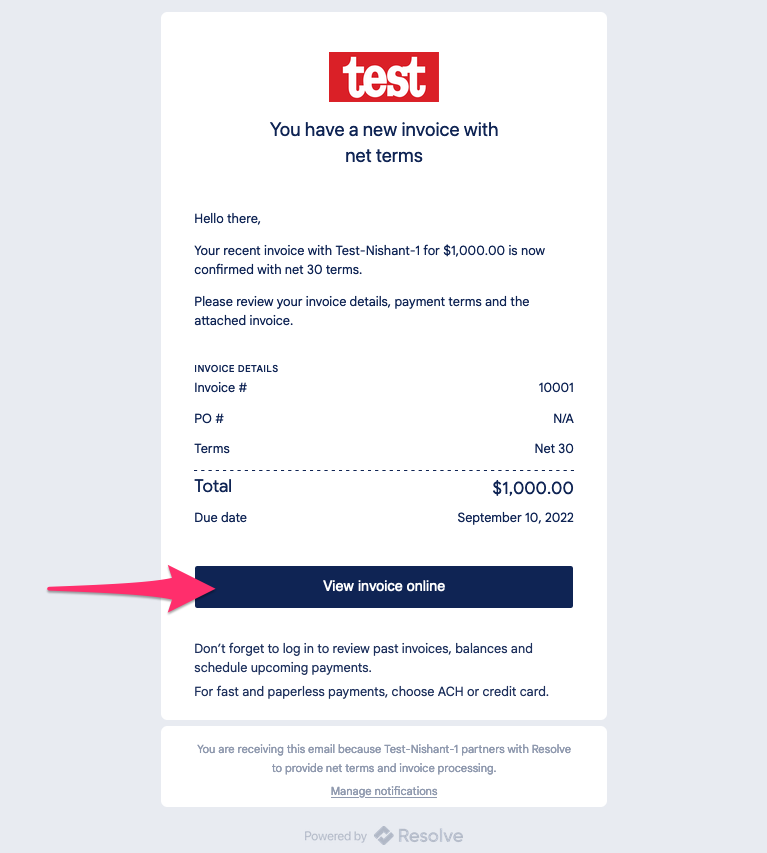Click the Resolve brand name text
Viewport: 767px width, 853px height.
point(430,836)
